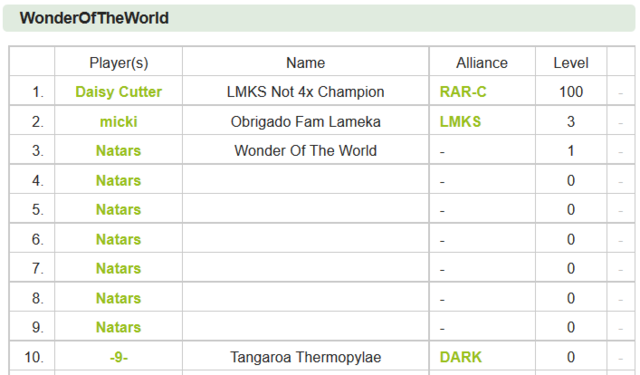
Task: Click the Name column header
Action: click(x=305, y=63)
